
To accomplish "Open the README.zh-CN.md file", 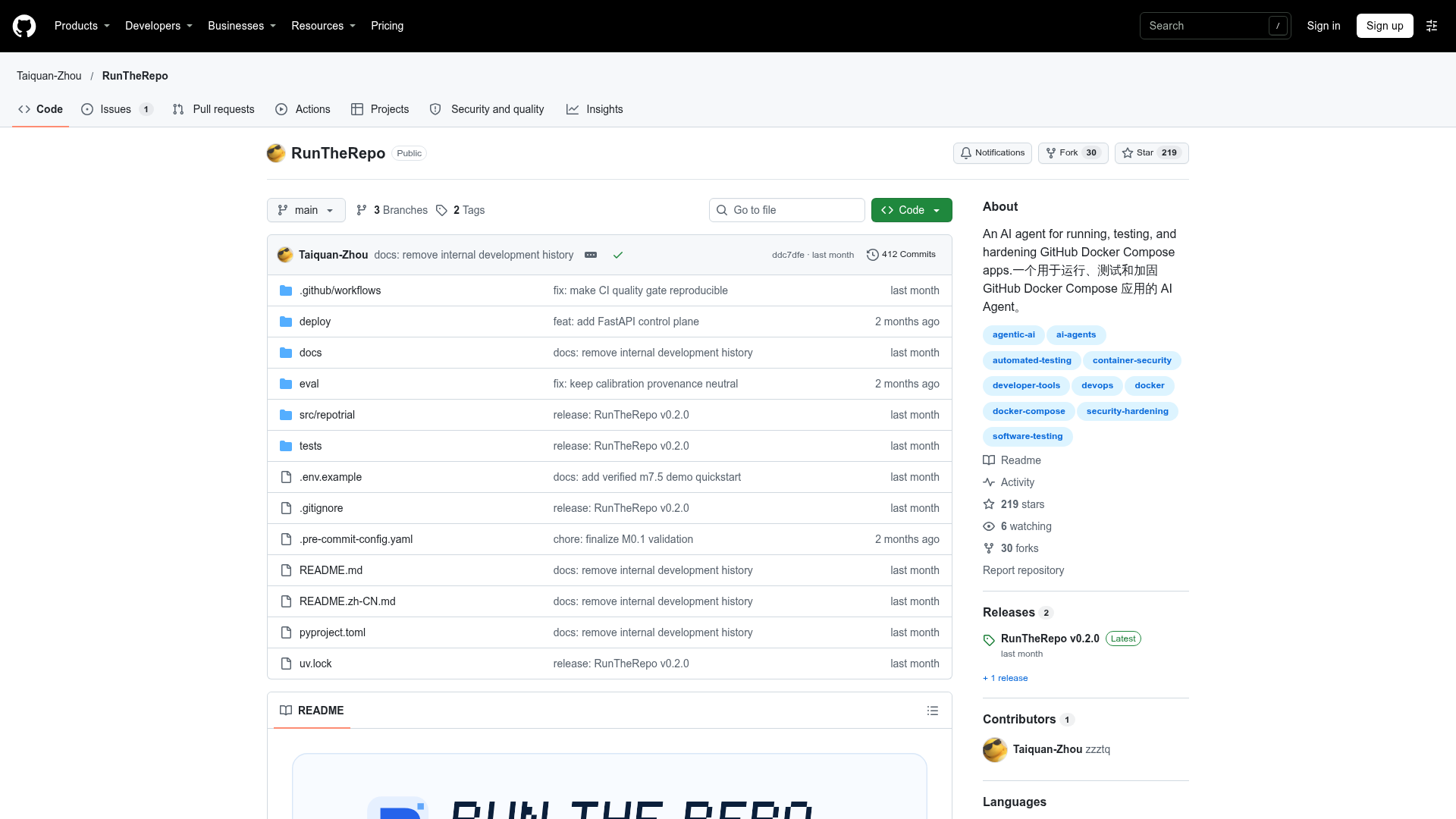I will point(347,601).
